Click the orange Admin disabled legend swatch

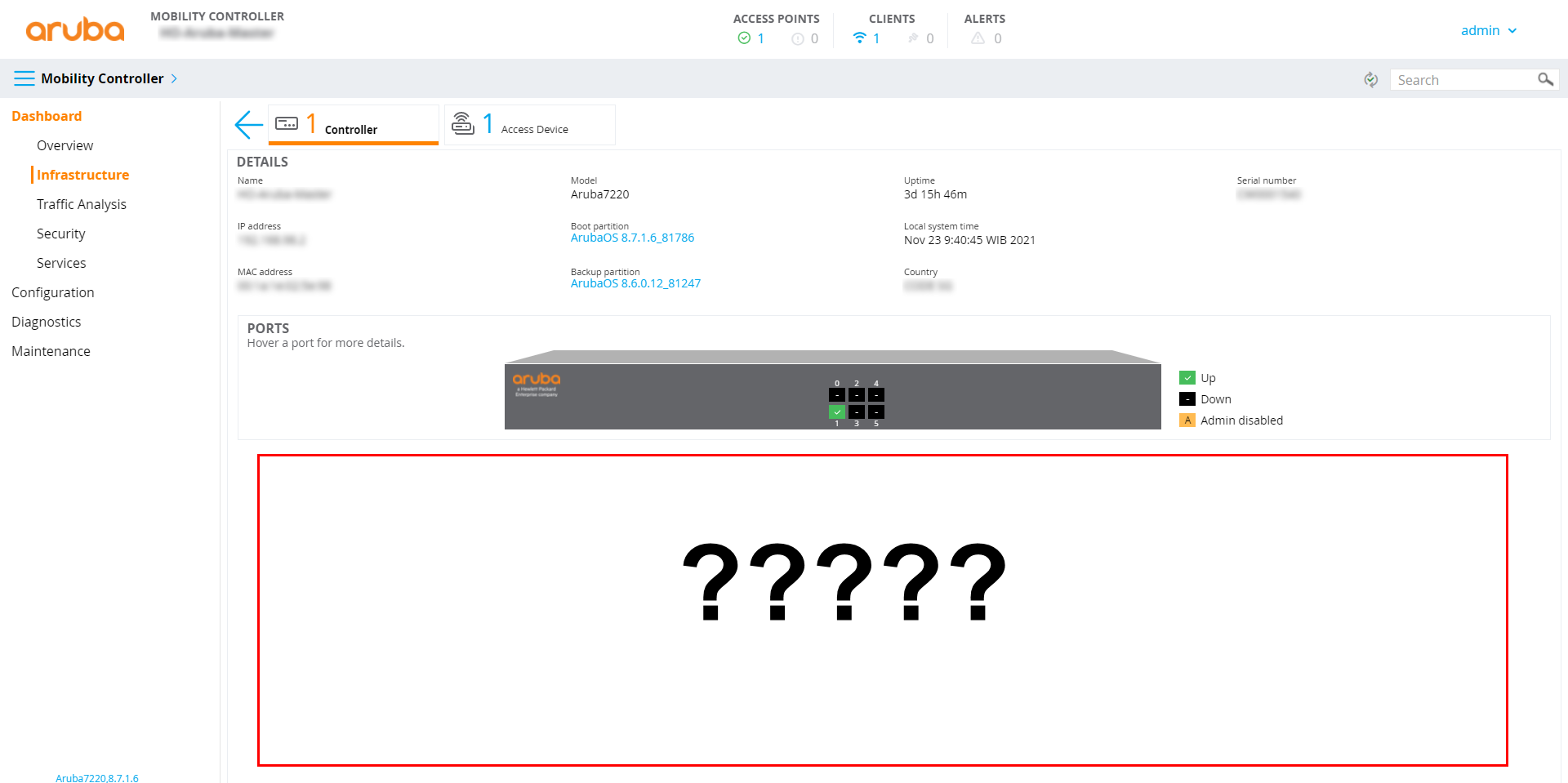click(1187, 420)
